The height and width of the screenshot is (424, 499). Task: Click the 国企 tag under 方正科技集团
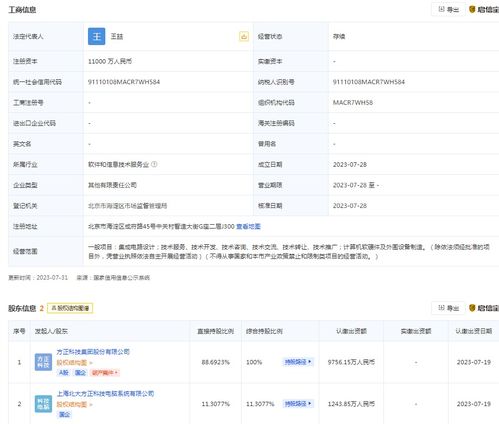(x=80, y=373)
